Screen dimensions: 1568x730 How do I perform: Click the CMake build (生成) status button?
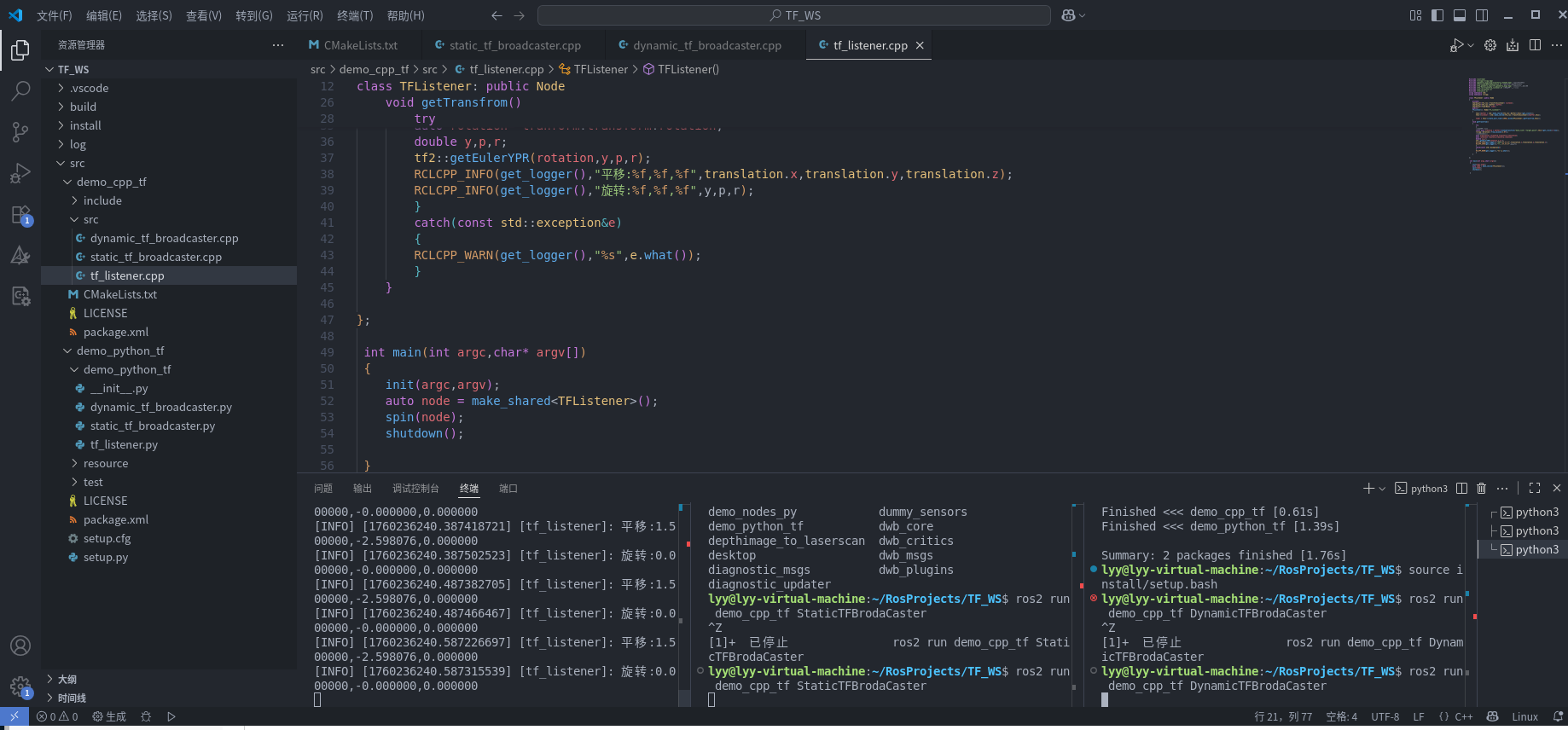coord(109,717)
